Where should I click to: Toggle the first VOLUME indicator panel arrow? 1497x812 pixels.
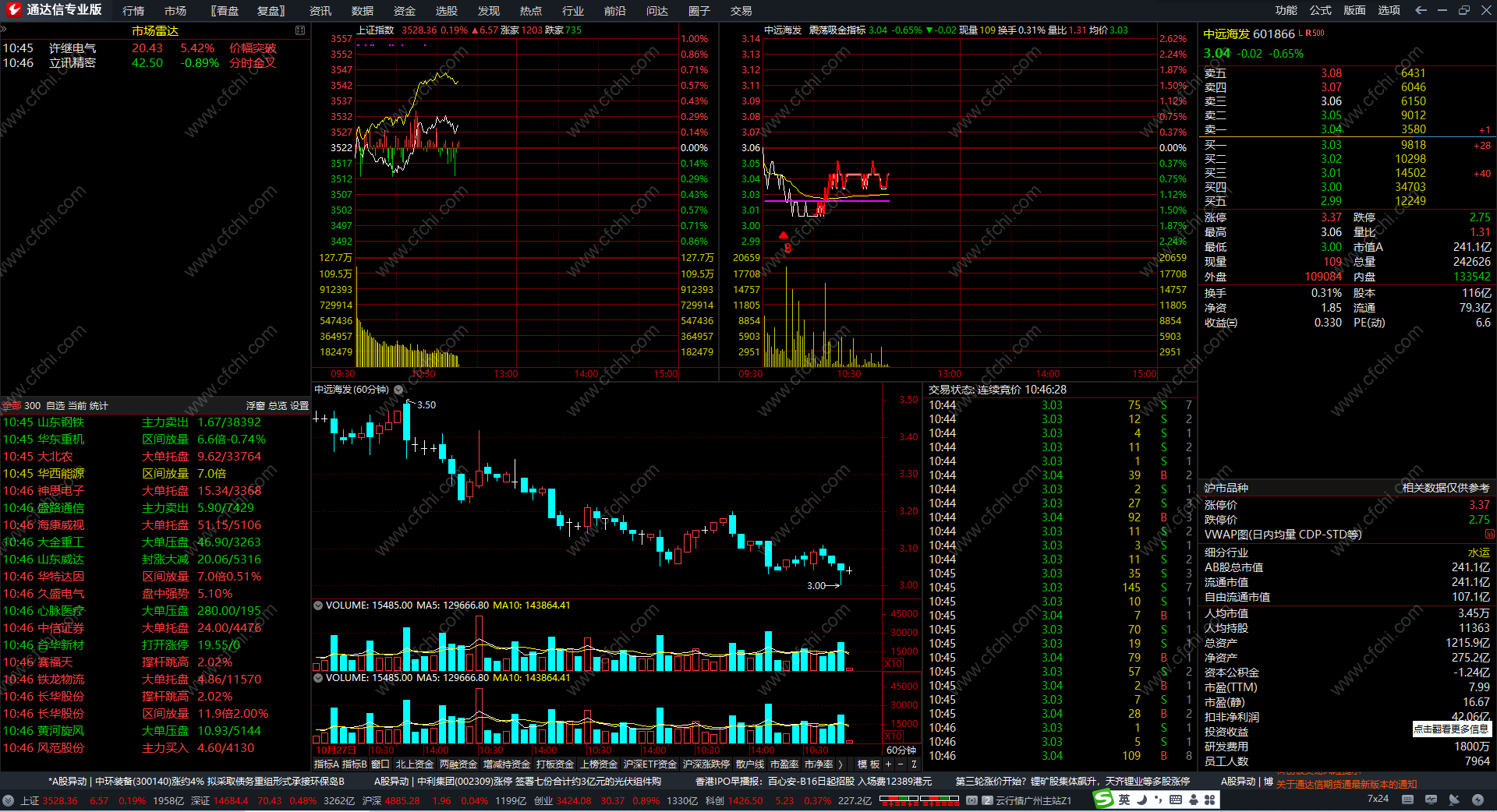[318, 605]
